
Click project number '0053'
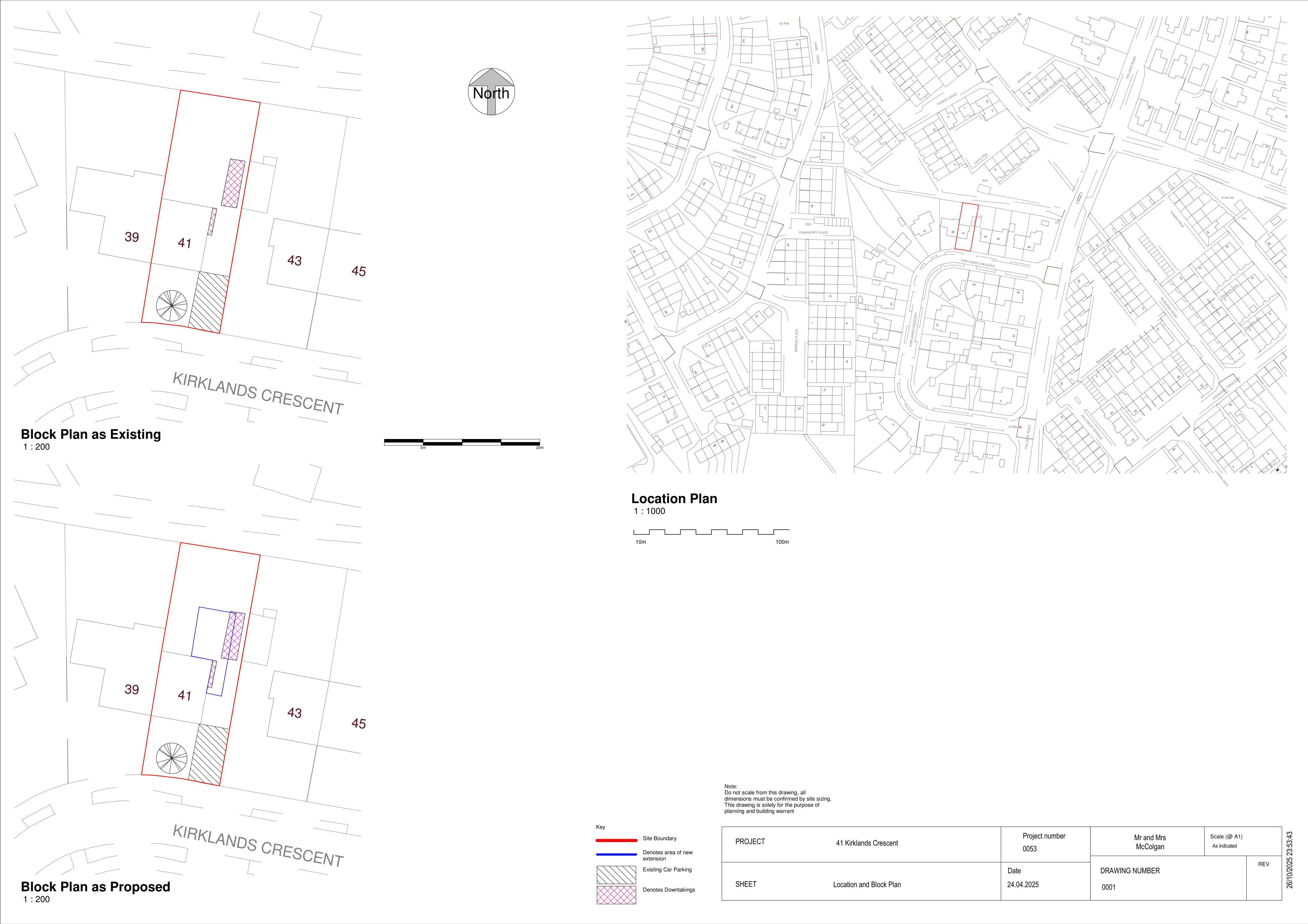1030,849
